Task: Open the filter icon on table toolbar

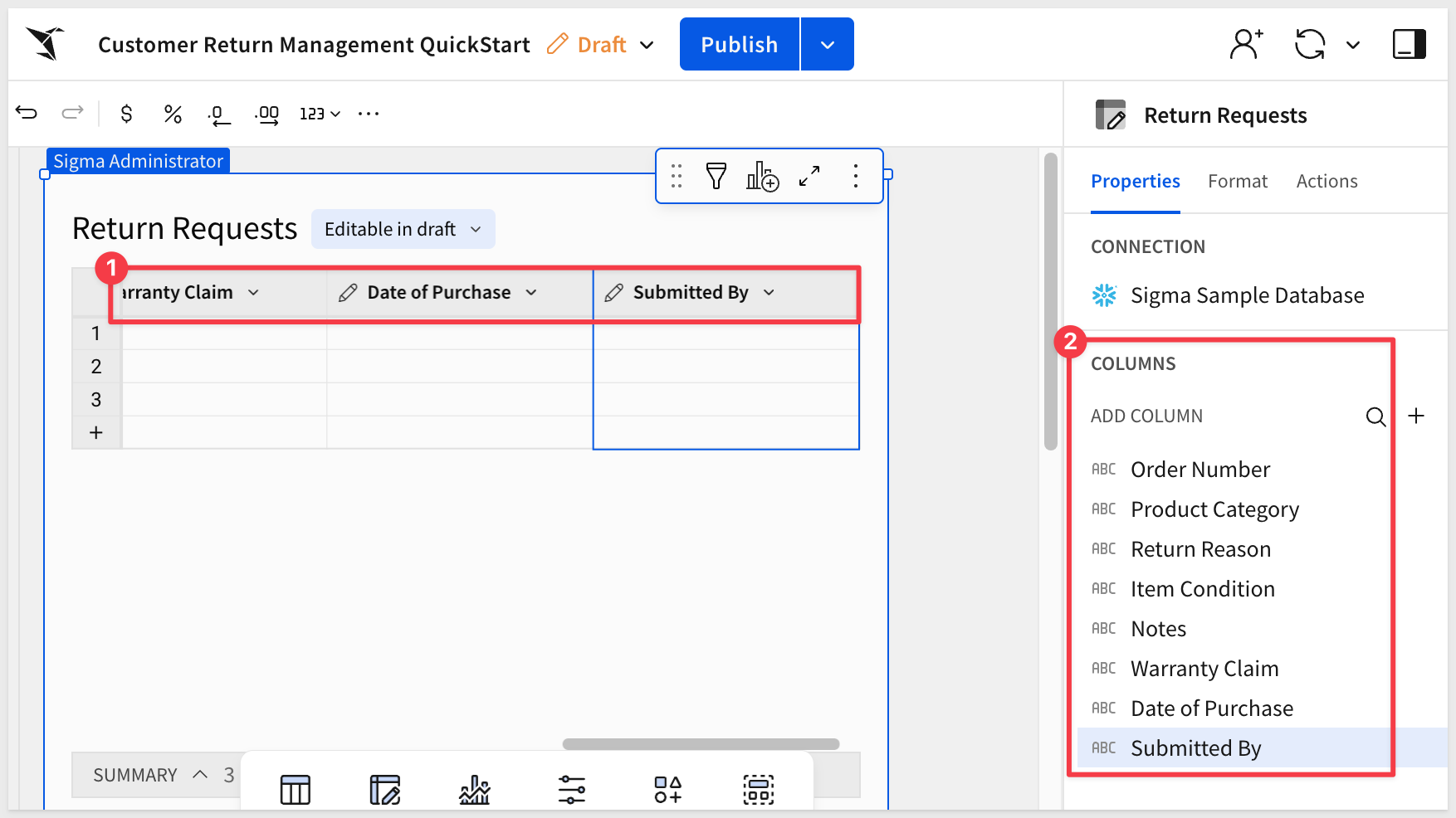Action: click(716, 176)
